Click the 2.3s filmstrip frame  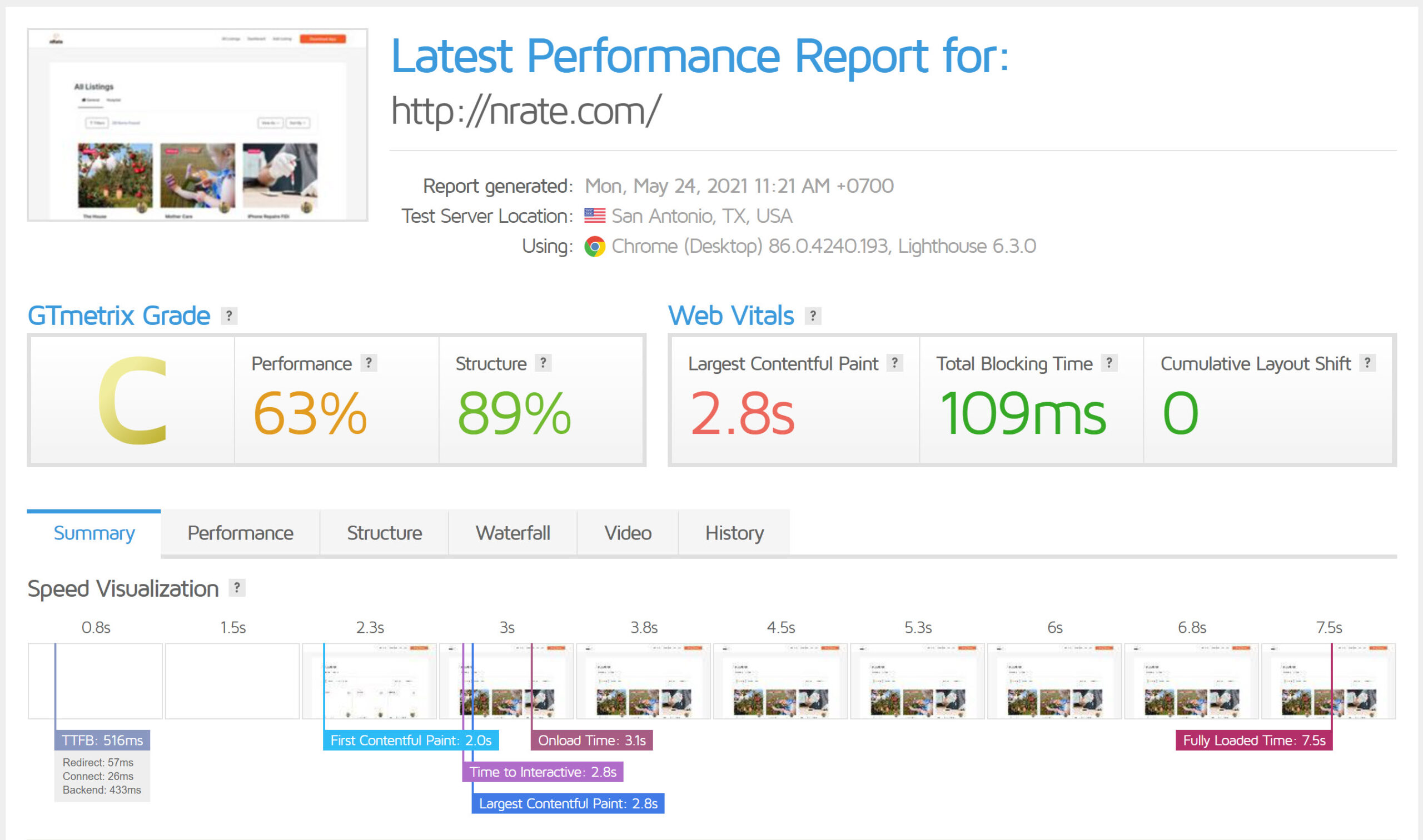pos(369,681)
